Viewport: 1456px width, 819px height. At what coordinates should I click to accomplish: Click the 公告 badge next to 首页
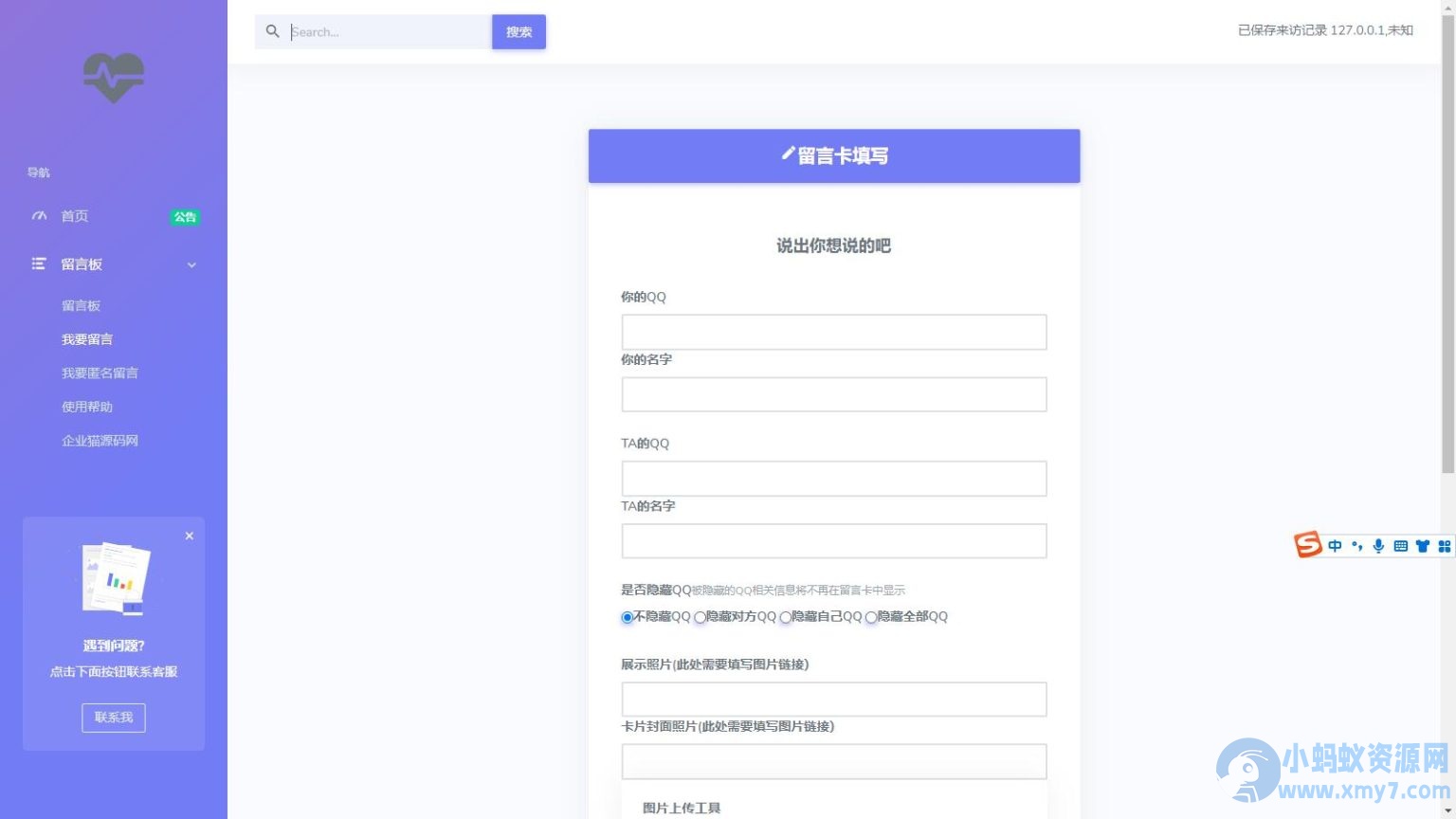[x=185, y=217]
